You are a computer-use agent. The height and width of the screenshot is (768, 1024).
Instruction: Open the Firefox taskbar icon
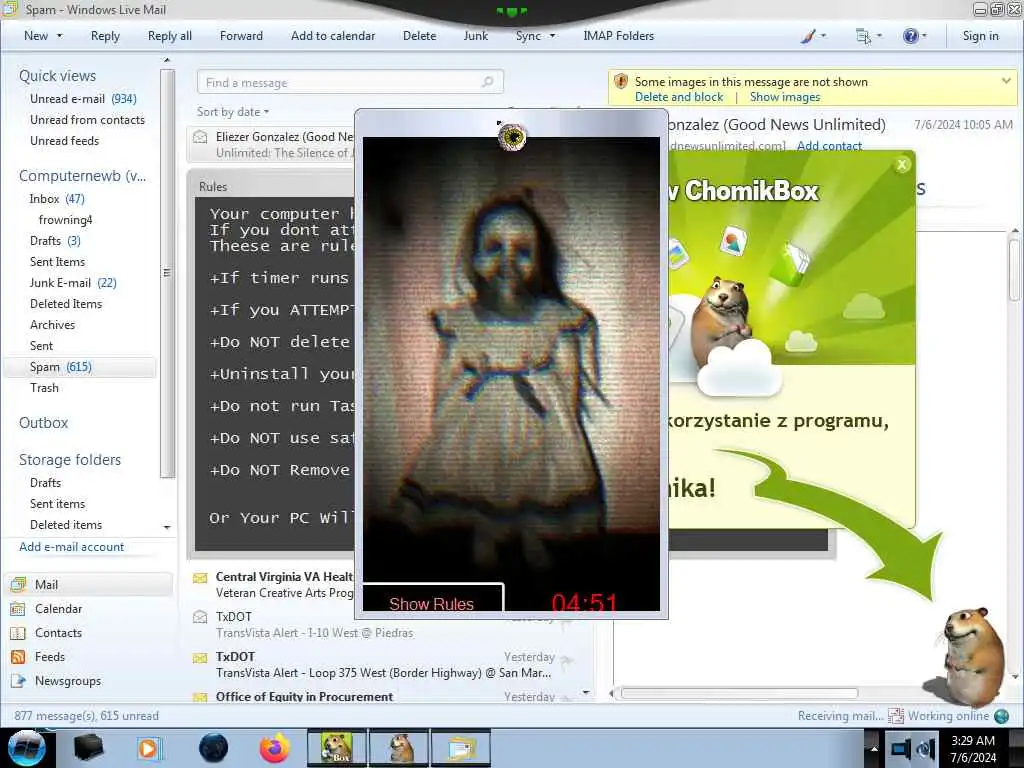(275, 748)
